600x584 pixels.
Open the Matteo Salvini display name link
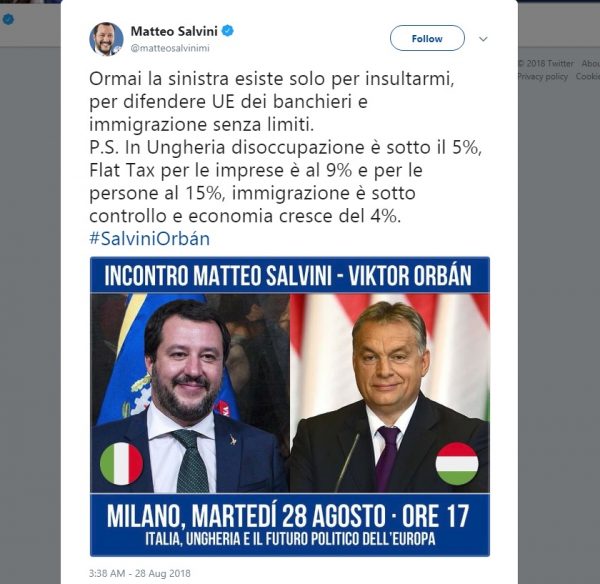(x=175, y=30)
